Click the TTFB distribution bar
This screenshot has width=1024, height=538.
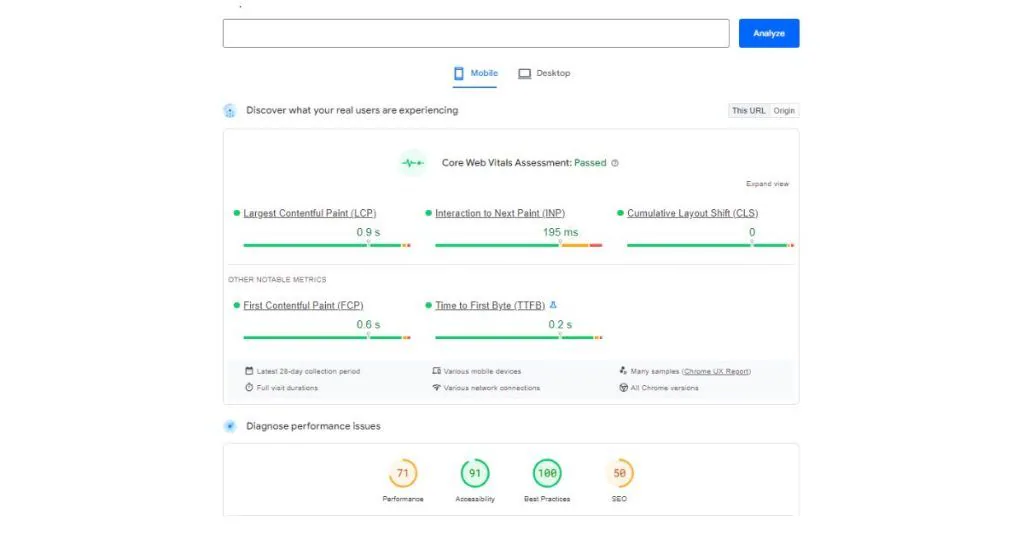click(519, 338)
